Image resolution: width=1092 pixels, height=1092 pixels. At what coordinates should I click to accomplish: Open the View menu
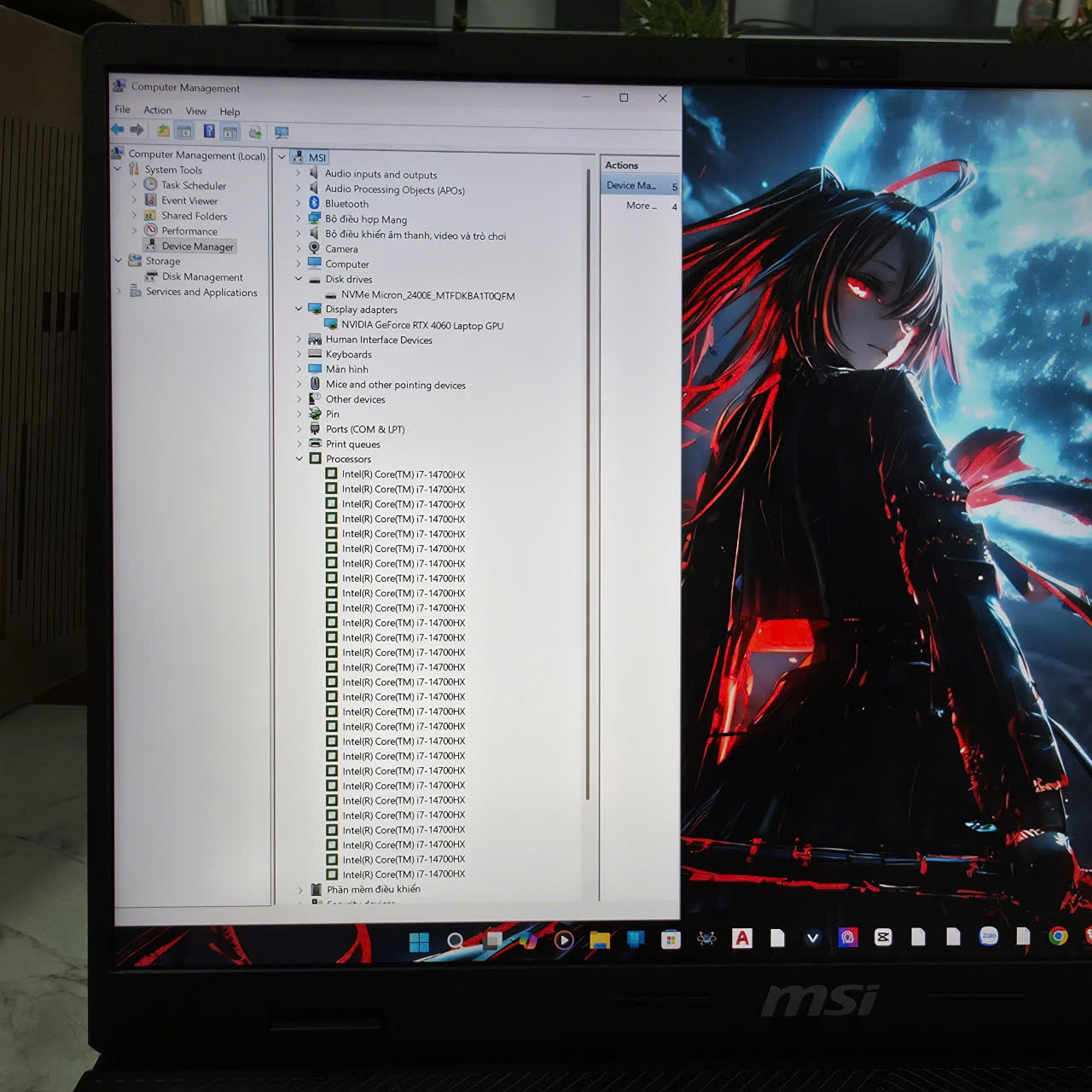[196, 111]
